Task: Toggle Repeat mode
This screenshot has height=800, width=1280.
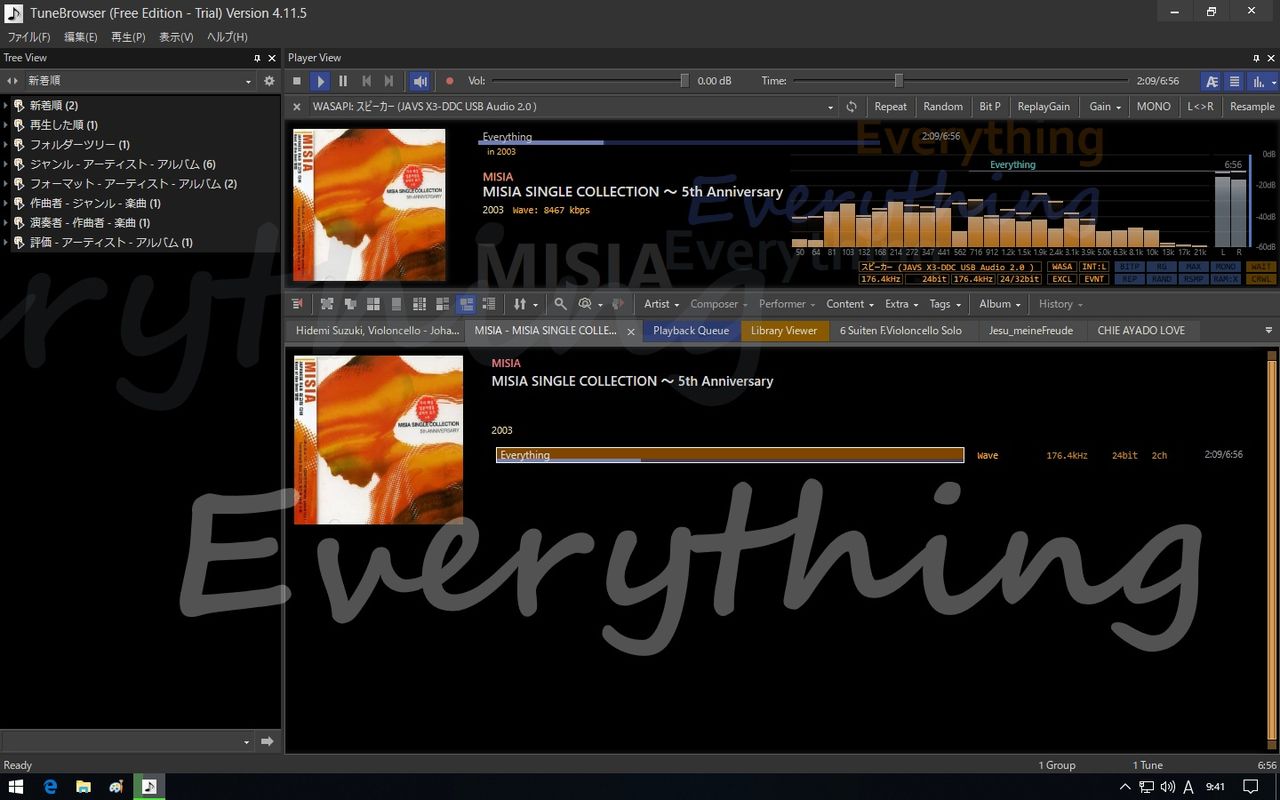Action: (890, 107)
